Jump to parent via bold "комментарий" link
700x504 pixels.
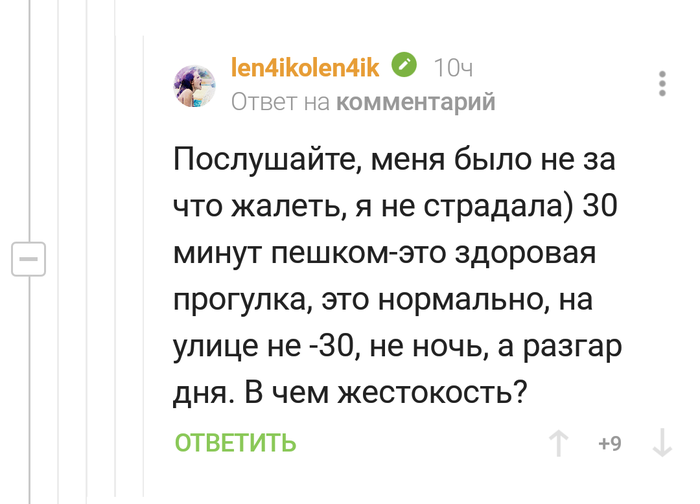coord(416,101)
